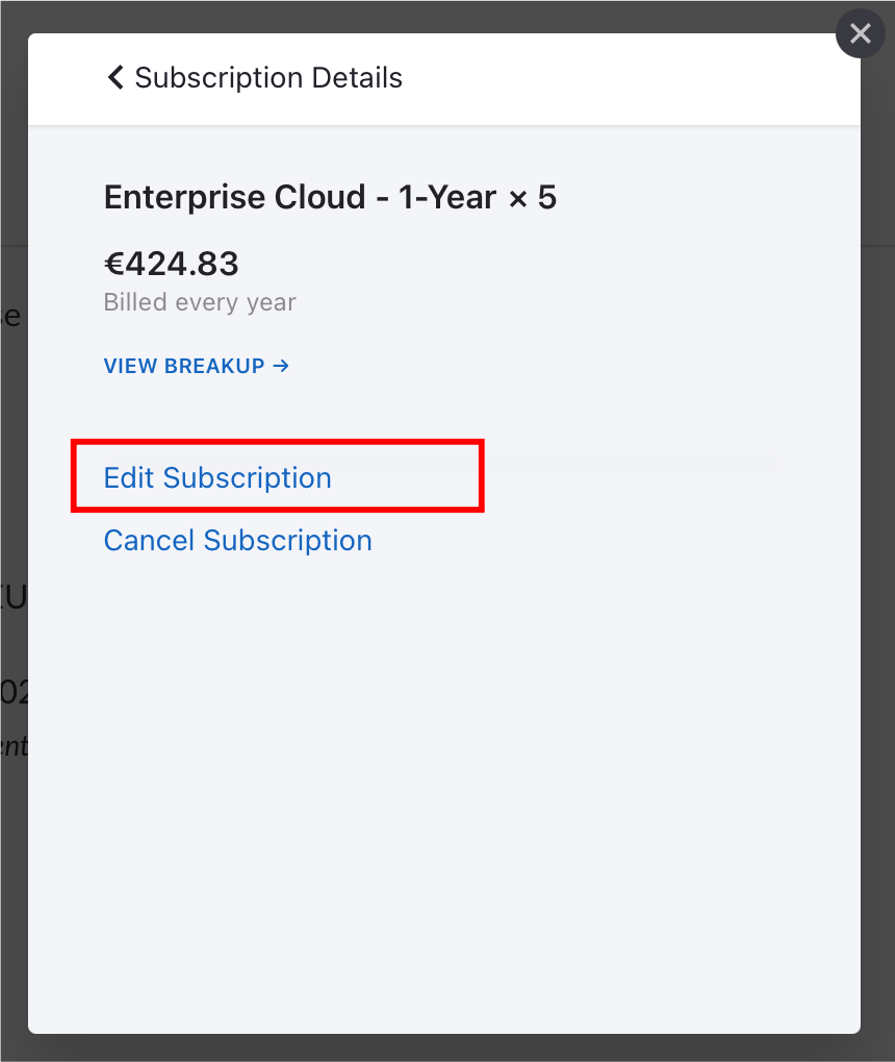895x1062 pixels.
Task: Click the arrow beside VIEW BREAKUP
Action: coord(281,366)
